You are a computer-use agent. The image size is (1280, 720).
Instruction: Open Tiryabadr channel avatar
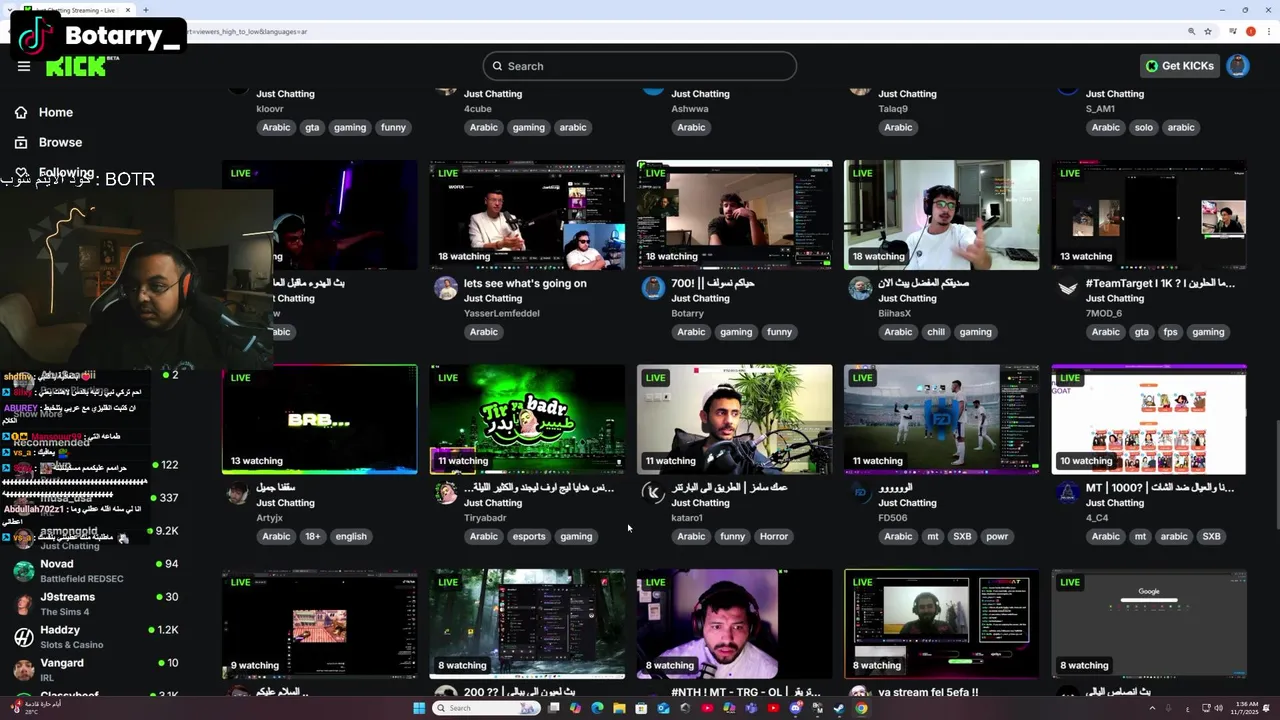click(x=445, y=493)
